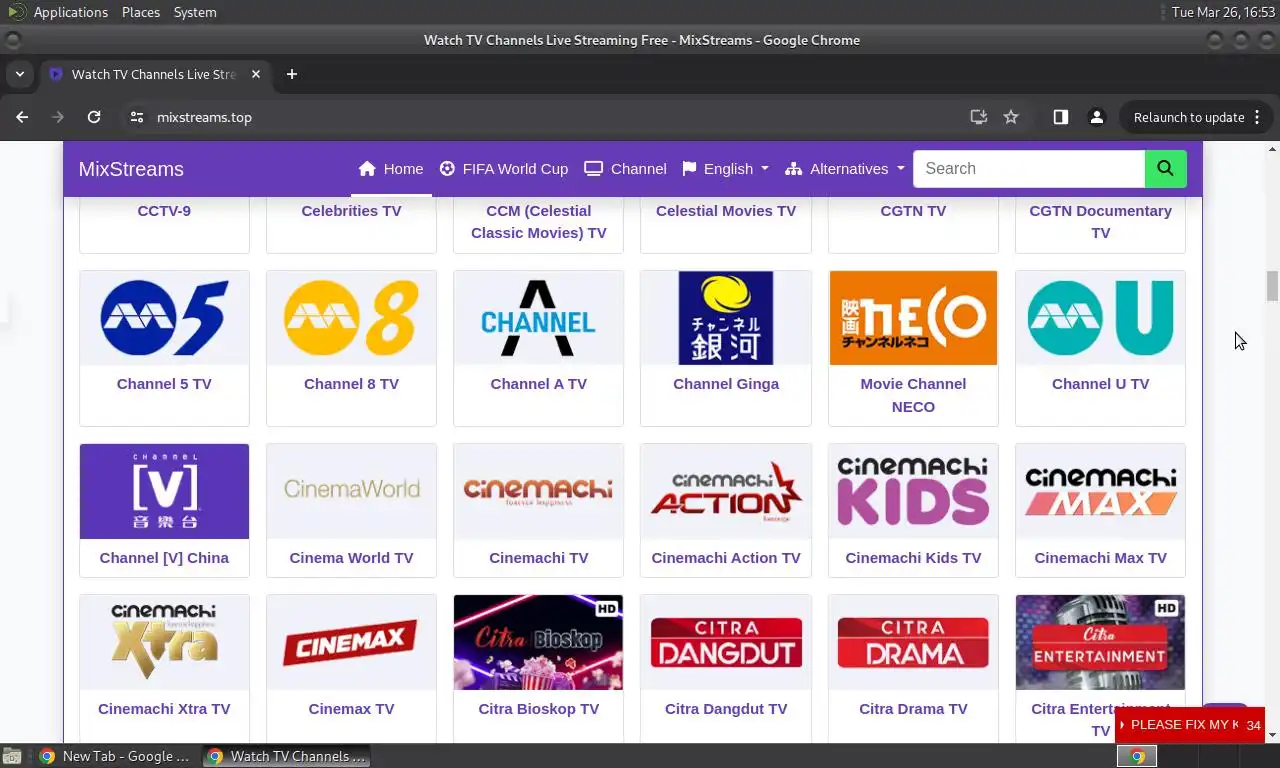The height and width of the screenshot is (768, 1280).
Task: Open the Cinemax logo
Action: pyautogui.click(x=351, y=642)
